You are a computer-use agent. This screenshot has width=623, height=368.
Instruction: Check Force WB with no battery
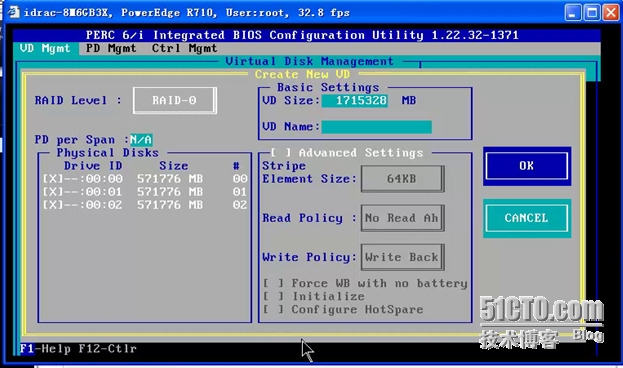pyautogui.click(x=273, y=283)
